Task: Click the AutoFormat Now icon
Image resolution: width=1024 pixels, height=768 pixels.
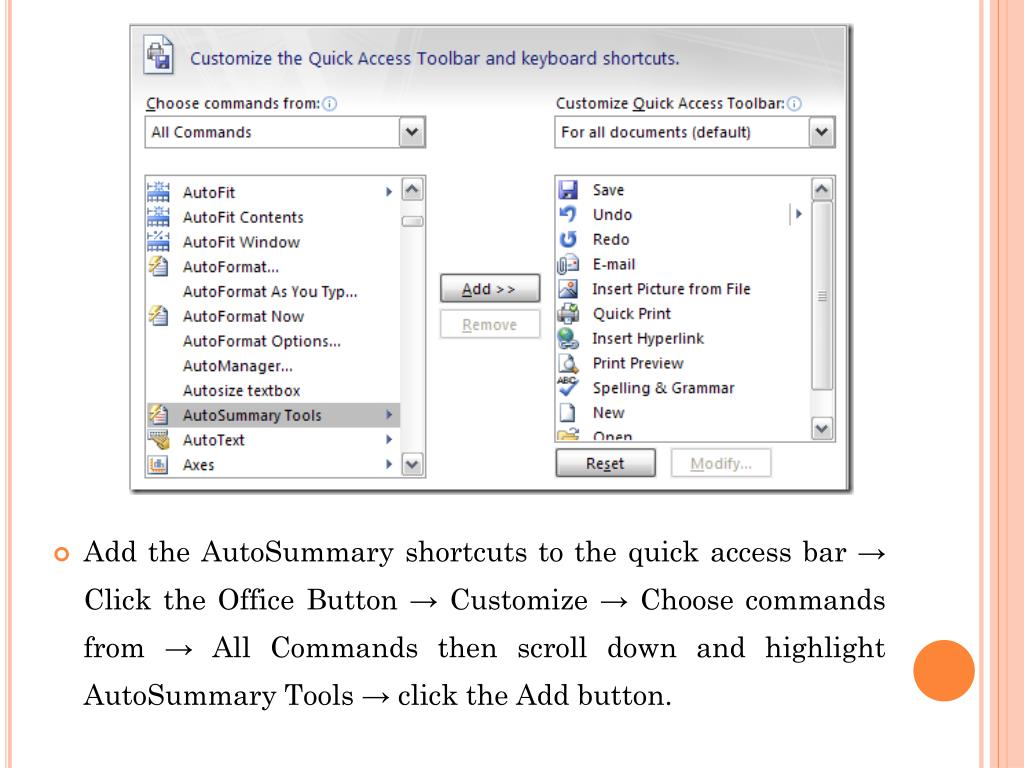Action: pyautogui.click(x=158, y=316)
